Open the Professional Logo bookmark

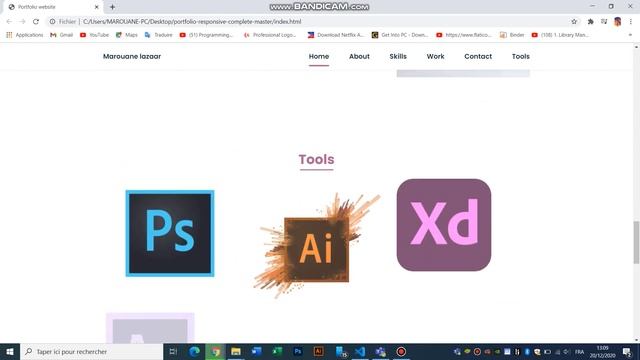tap(270, 35)
